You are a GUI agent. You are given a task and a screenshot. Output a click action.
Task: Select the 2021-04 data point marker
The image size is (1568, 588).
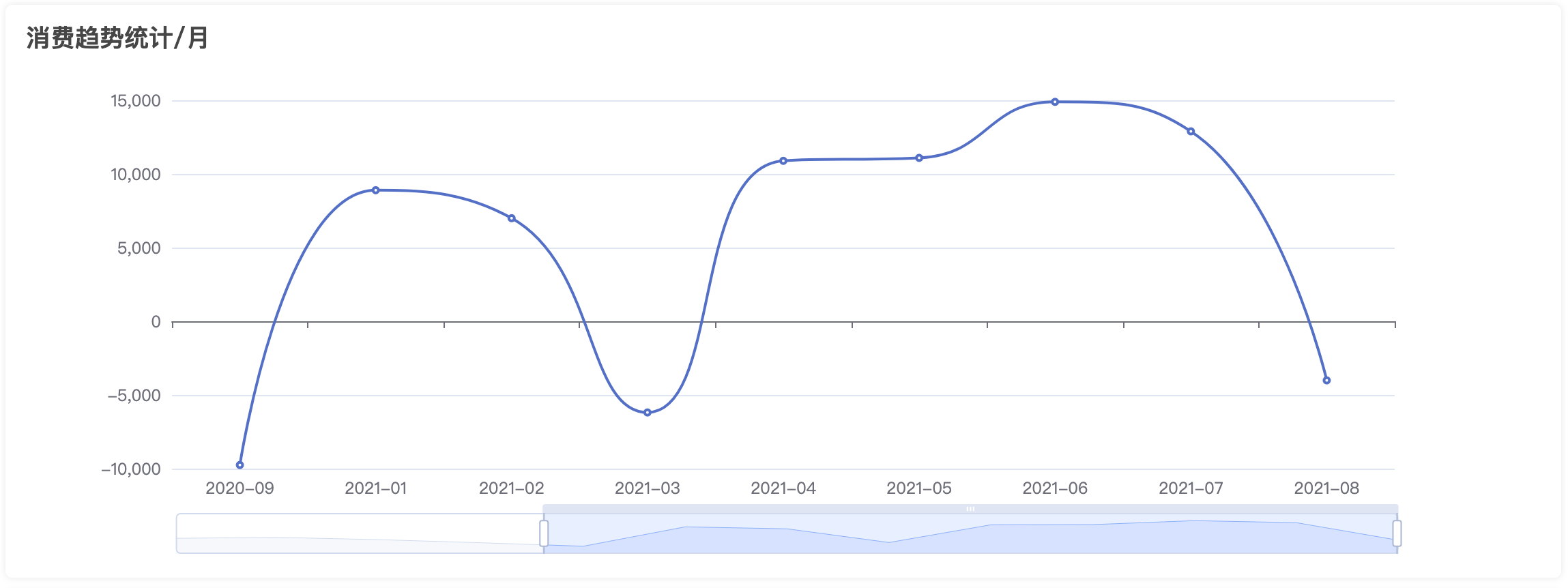tap(783, 161)
